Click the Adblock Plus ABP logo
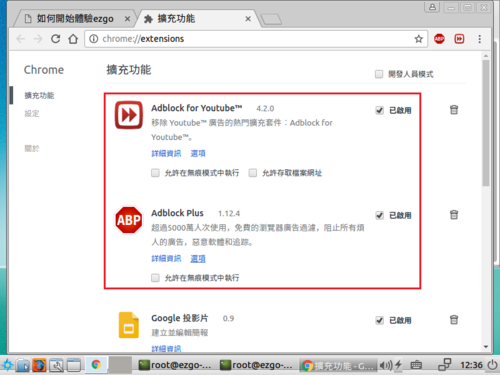 (129, 220)
